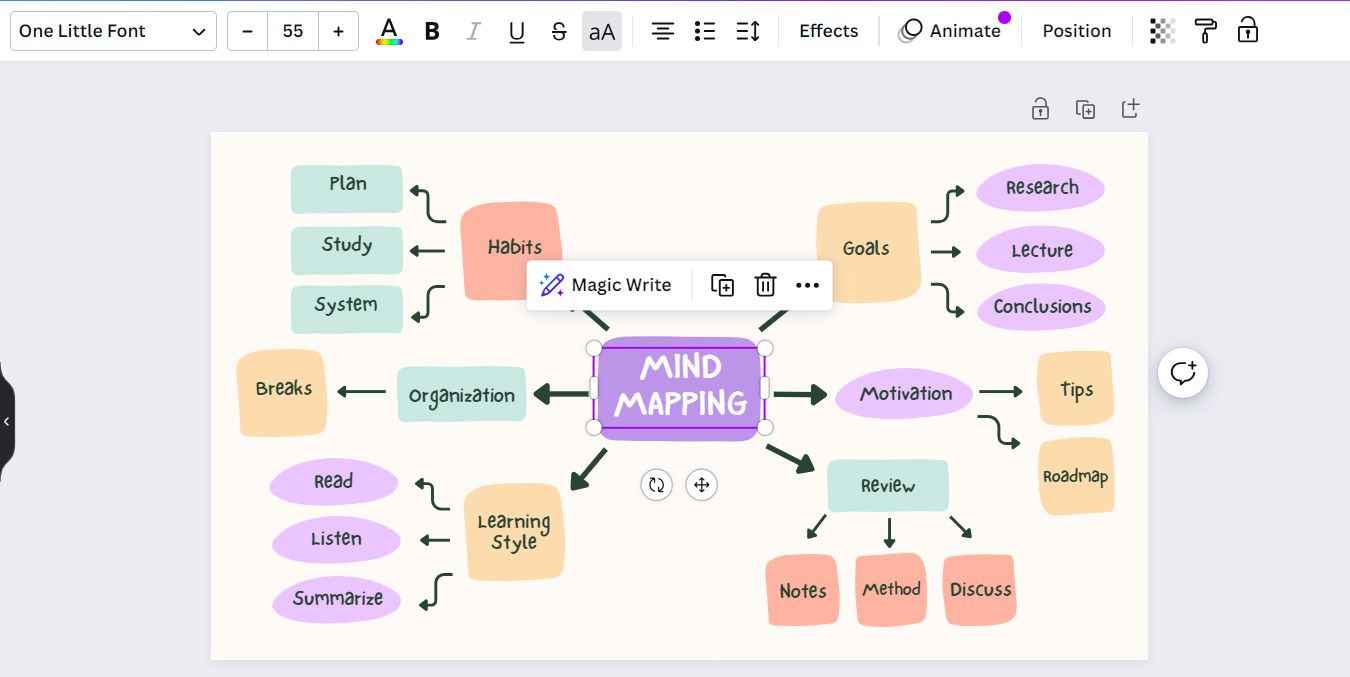
Task: Toggle bold formatting
Action: pyautogui.click(x=431, y=31)
